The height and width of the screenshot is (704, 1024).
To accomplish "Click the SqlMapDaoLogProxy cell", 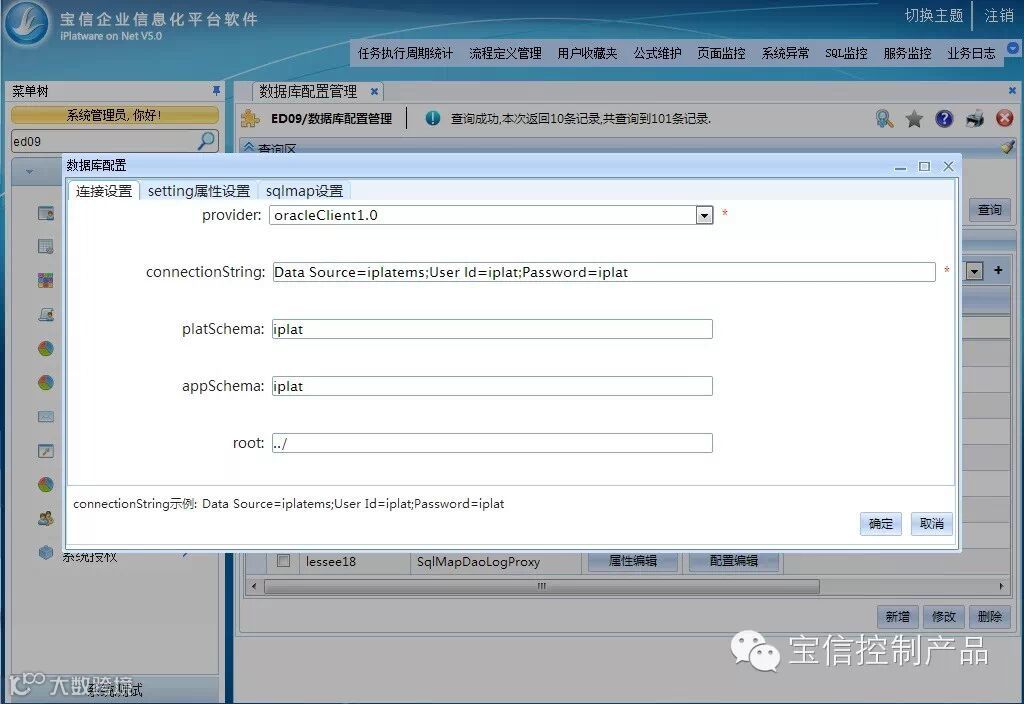I will click(x=496, y=562).
